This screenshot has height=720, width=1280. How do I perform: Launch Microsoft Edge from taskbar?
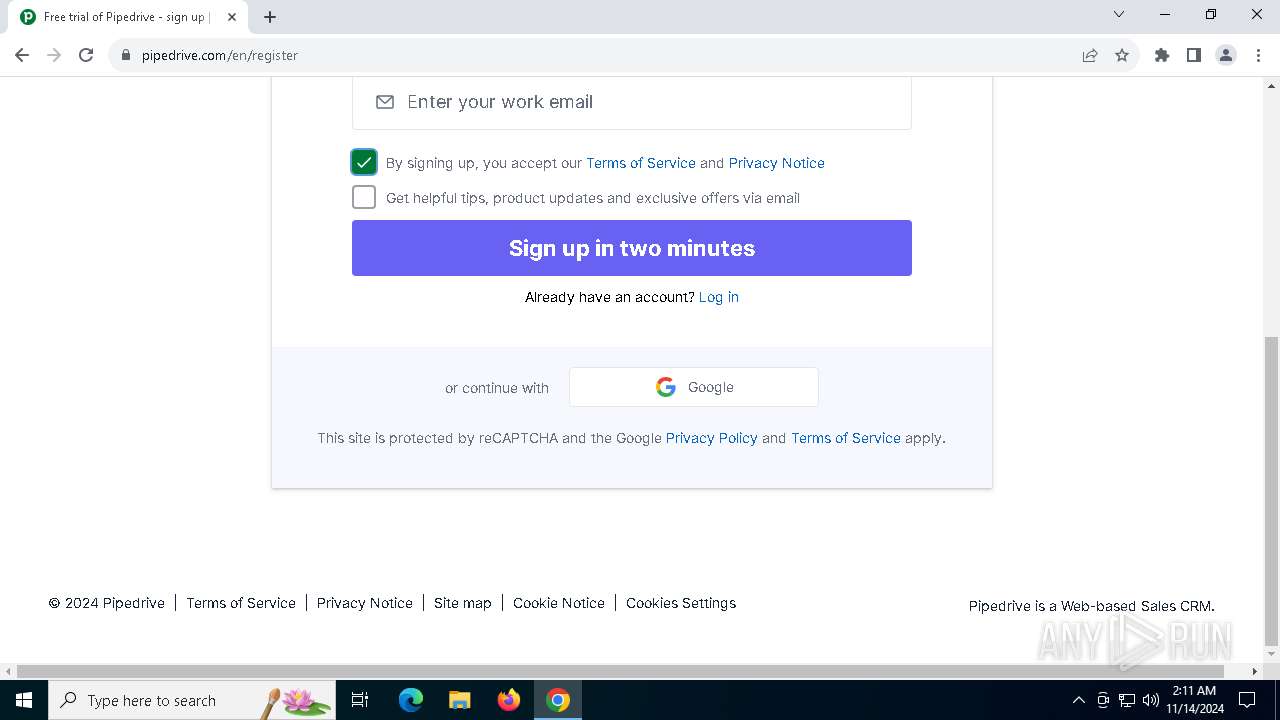[411, 700]
